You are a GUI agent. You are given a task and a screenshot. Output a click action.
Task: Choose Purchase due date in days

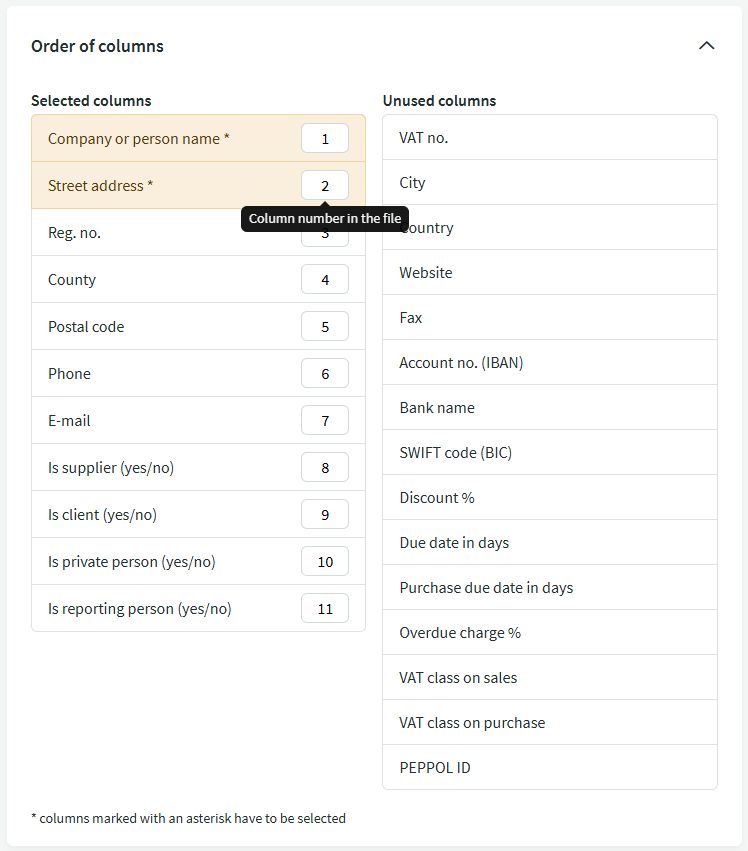click(549, 588)
